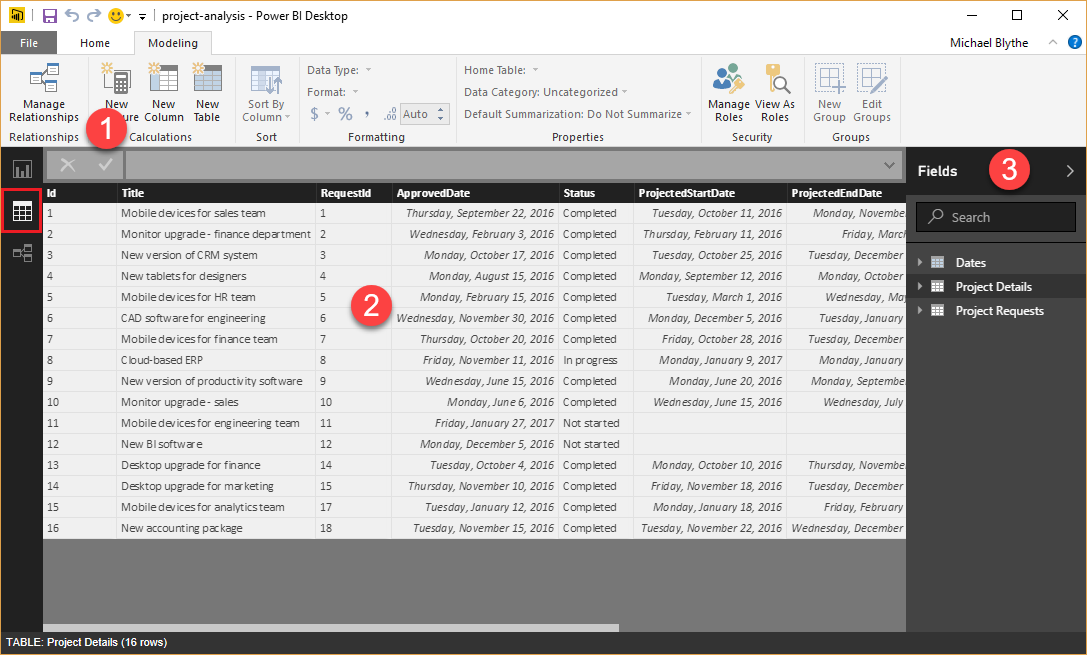
Task: Select ProjectedStartDate column header
Action: pos(711,193)
